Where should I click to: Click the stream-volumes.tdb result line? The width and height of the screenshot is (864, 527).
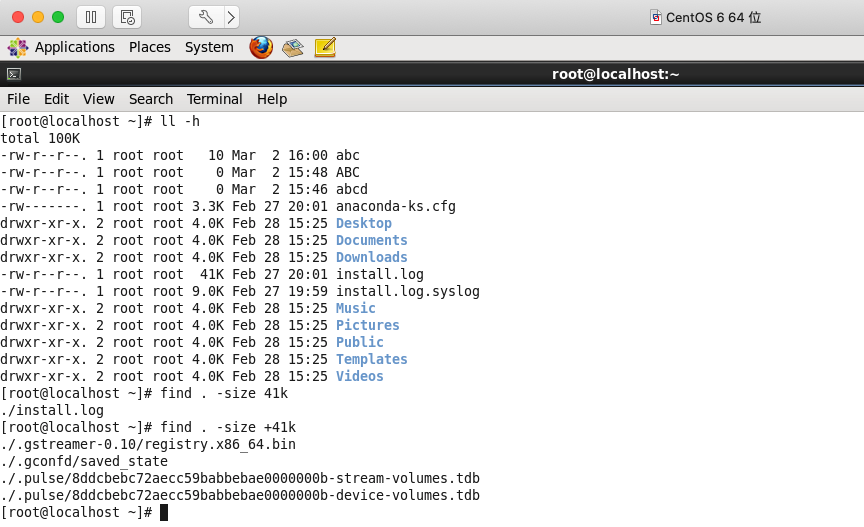pyautogui.click(x=240, y=478)
